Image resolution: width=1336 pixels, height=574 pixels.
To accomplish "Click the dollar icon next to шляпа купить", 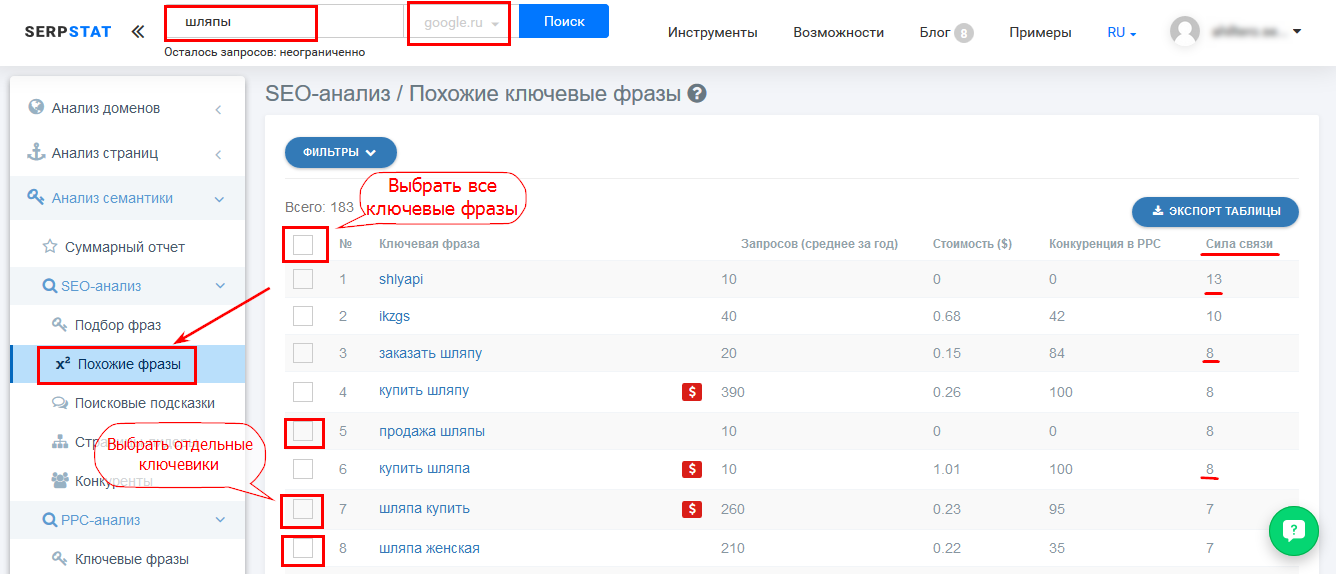I will [x=691, y=509].
